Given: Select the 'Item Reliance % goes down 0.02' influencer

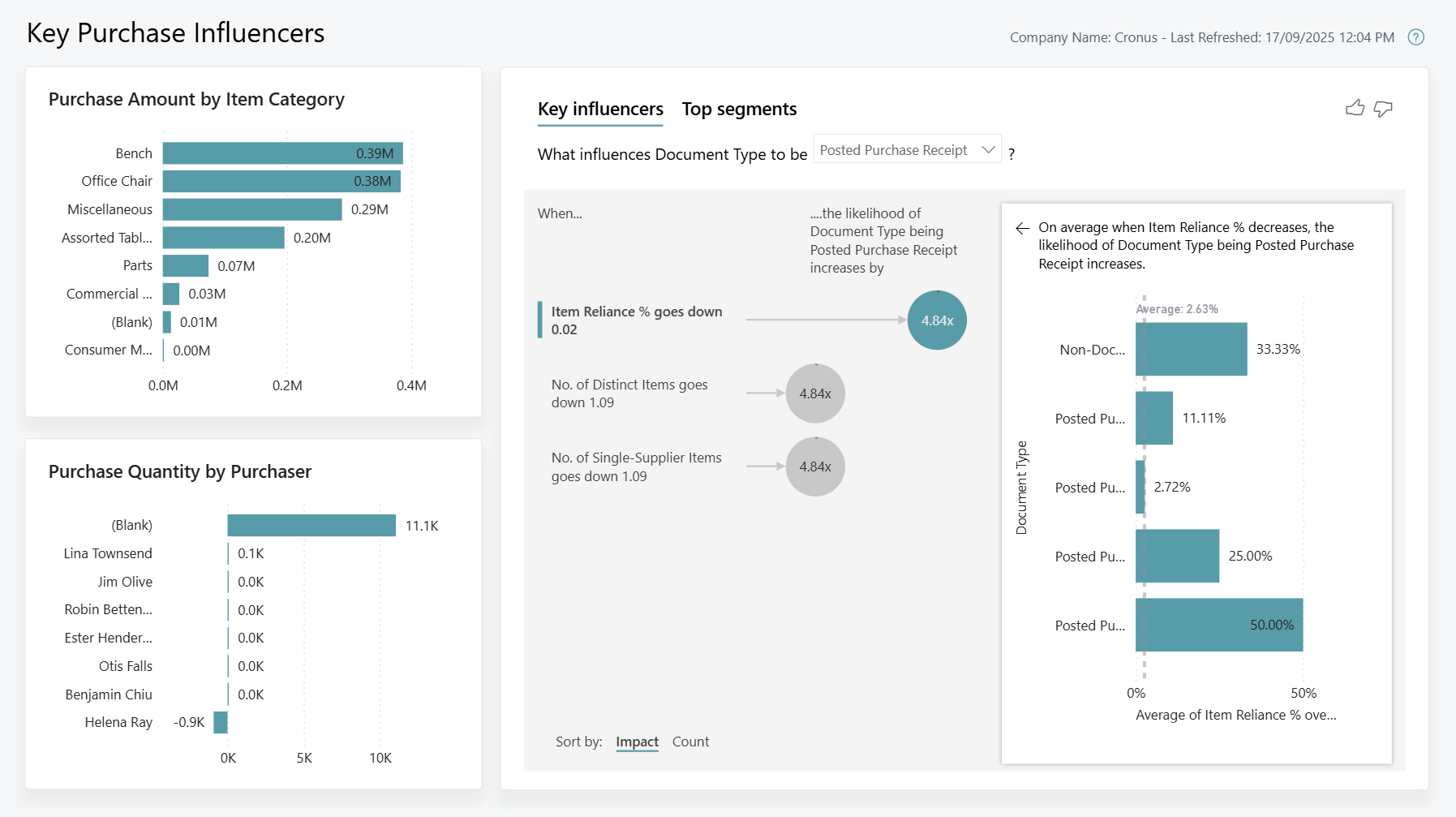Looking at the screenshot, I should (636, 320).
